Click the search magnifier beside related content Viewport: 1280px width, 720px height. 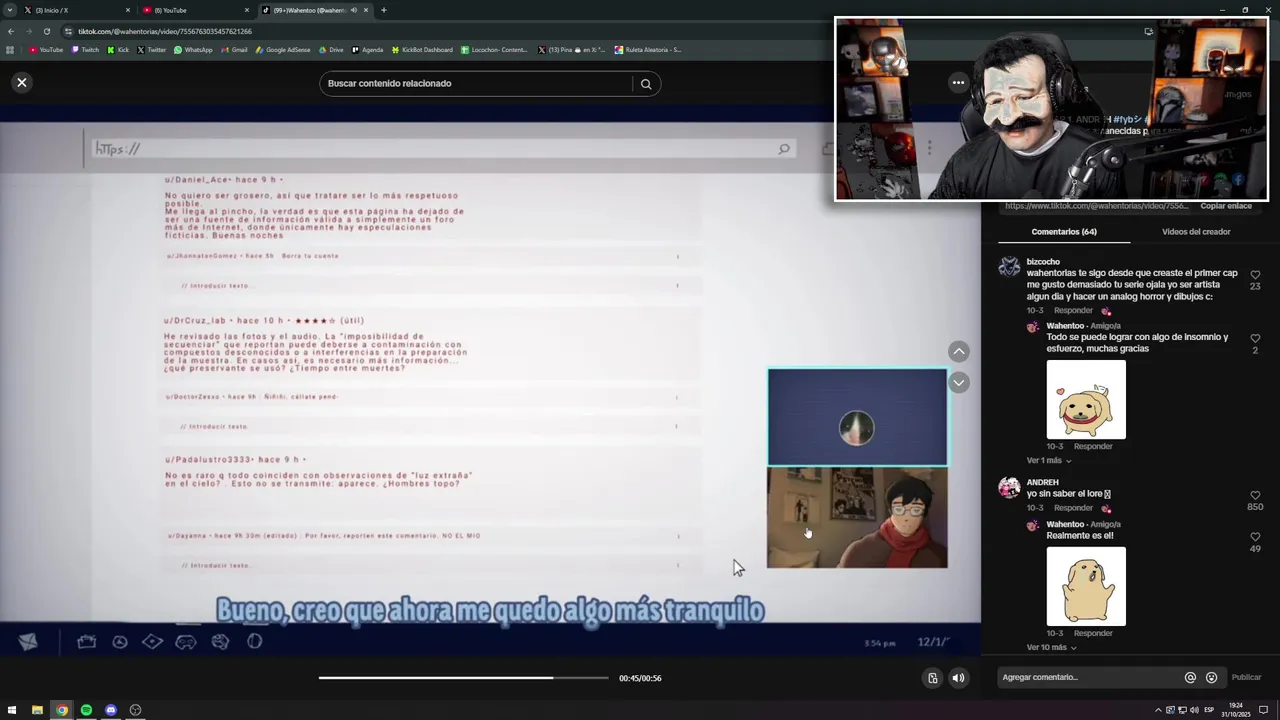pyautogui.click(x=646, y=84)
